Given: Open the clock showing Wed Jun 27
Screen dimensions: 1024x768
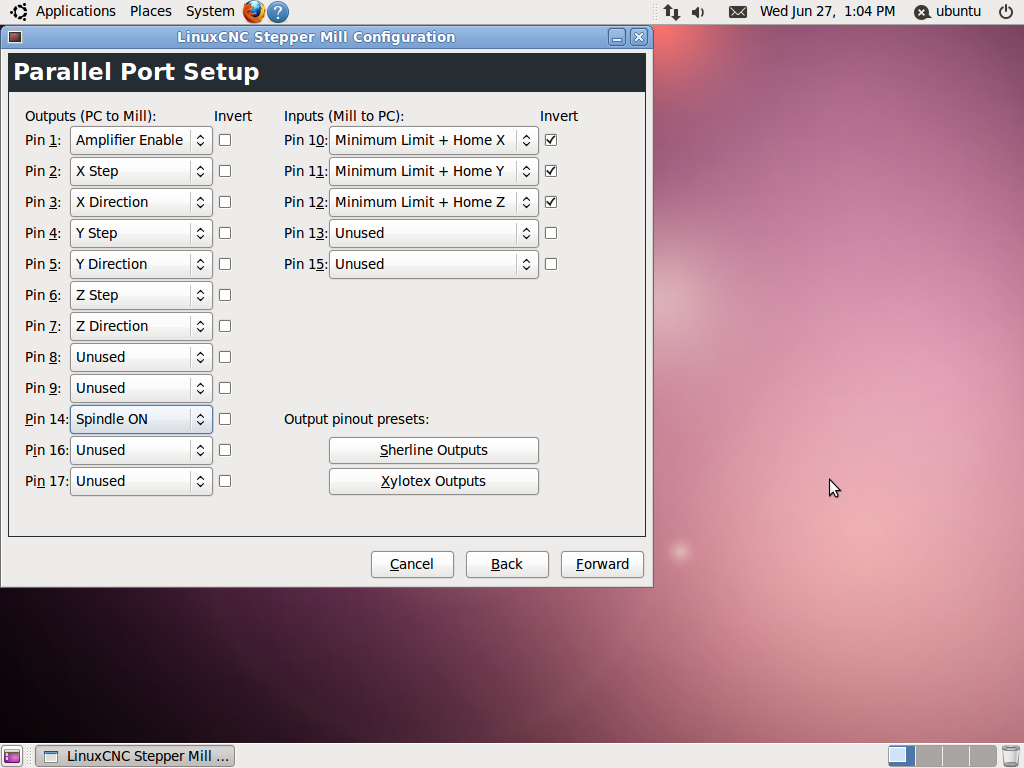Looking at the screenshot, I should click(827, 12).
